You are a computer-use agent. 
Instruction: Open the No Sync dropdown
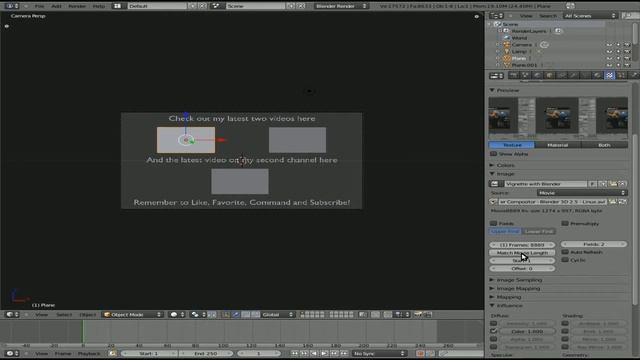[x=379, y=353]
